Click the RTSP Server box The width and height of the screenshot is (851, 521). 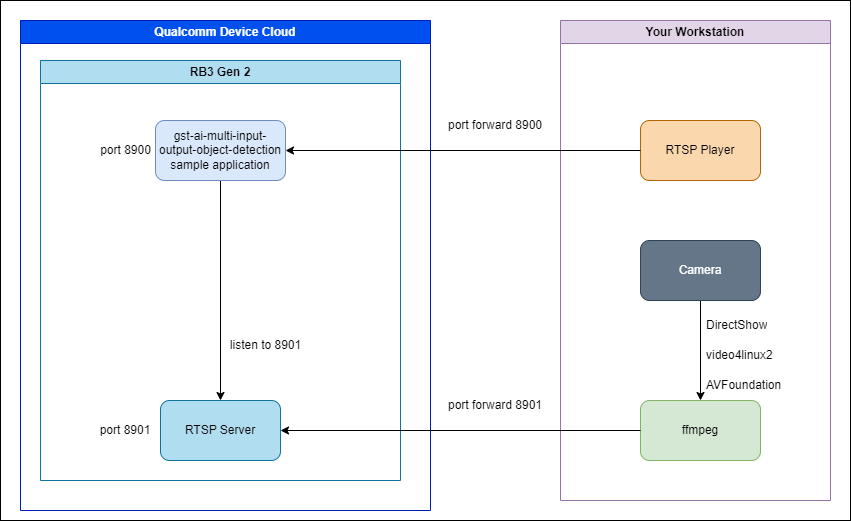220,430
